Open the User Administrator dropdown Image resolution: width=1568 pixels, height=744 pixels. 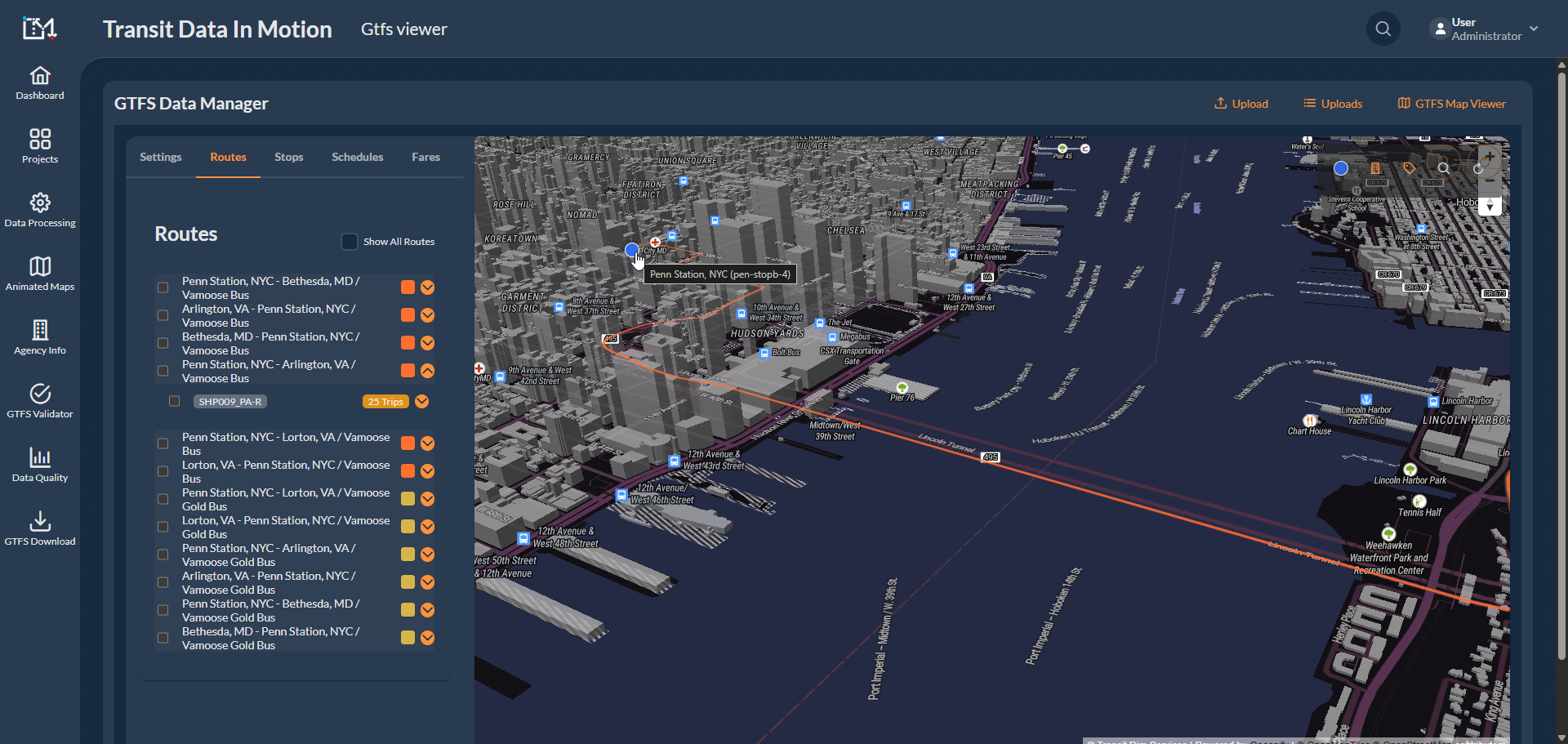click(x=1485, y=29)
